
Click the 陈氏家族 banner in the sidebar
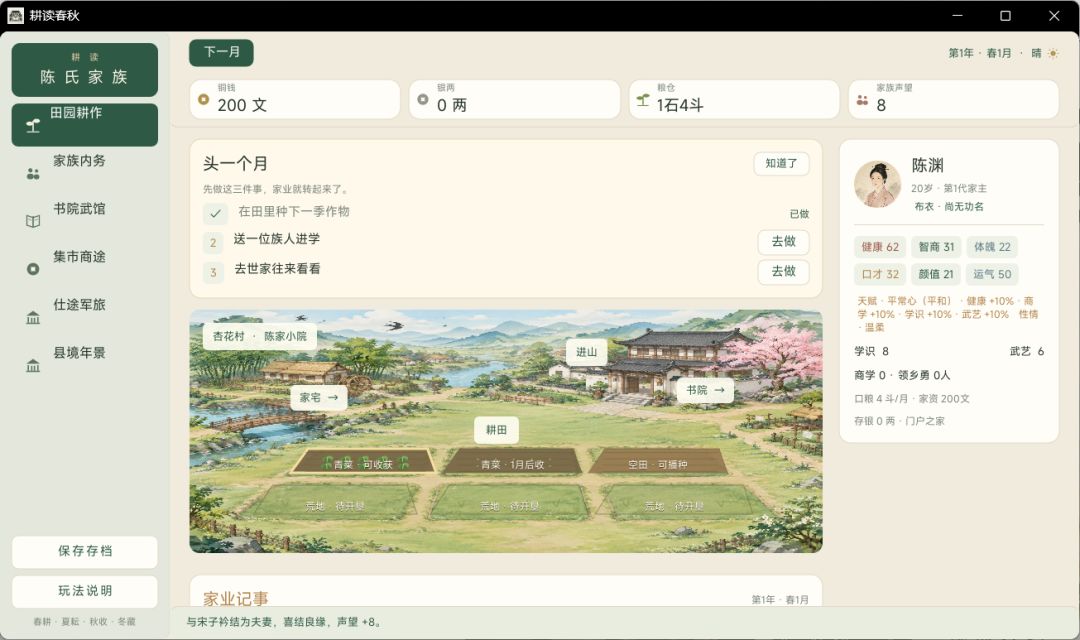tap(85, 70)
